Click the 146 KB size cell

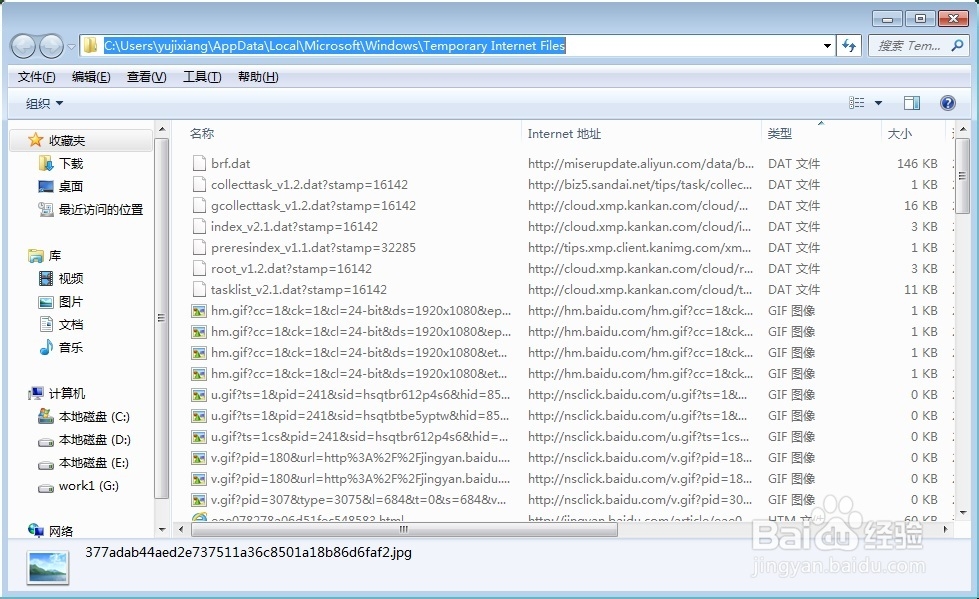tap(917, 164)
